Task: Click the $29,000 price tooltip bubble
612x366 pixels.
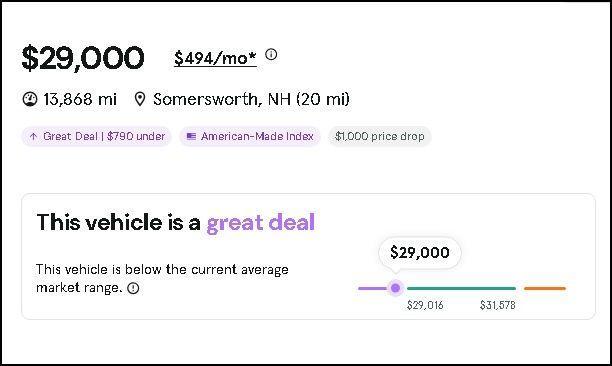Action: (x=420, y=252)
